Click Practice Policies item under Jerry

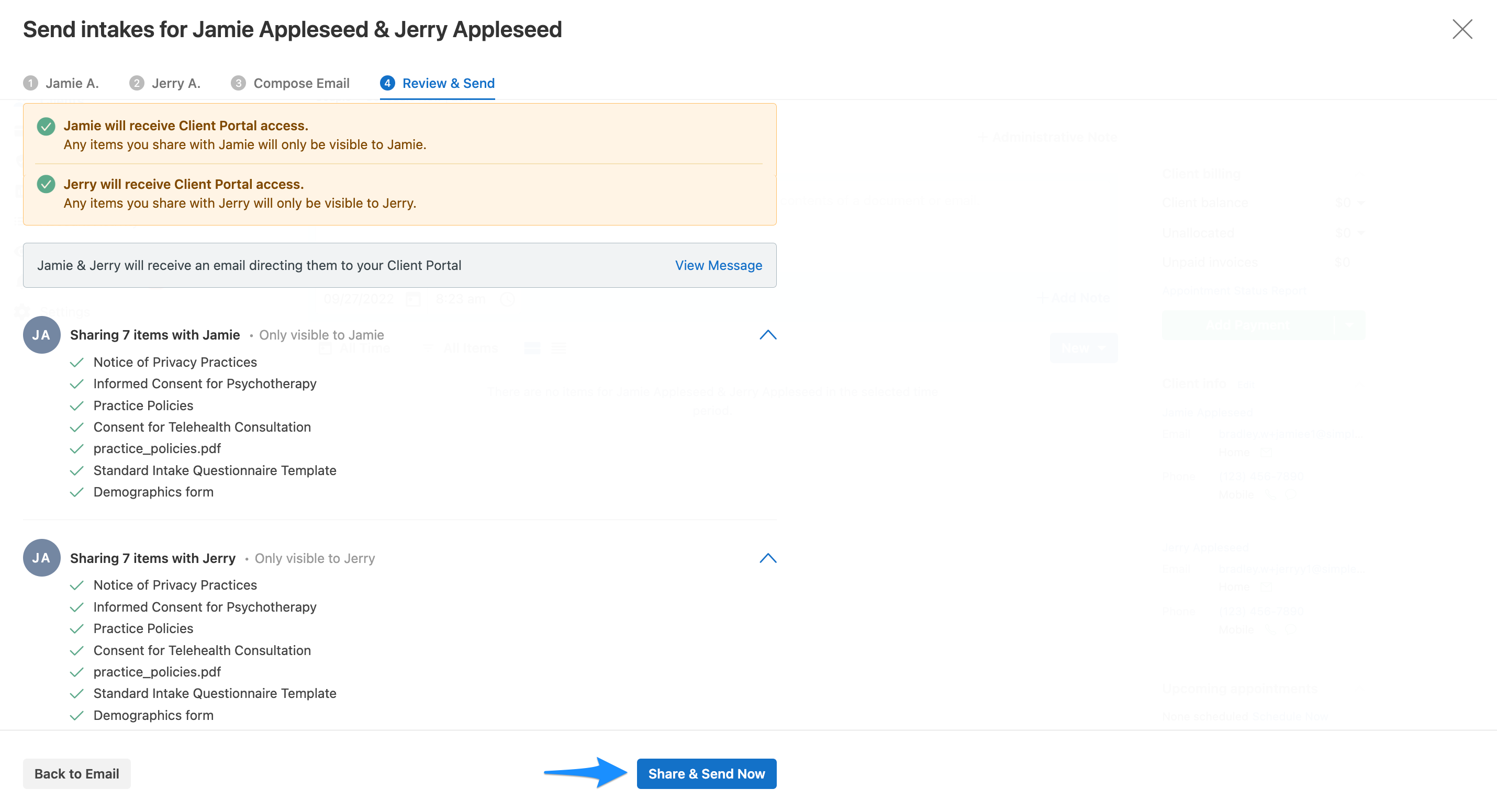[143, 628]
